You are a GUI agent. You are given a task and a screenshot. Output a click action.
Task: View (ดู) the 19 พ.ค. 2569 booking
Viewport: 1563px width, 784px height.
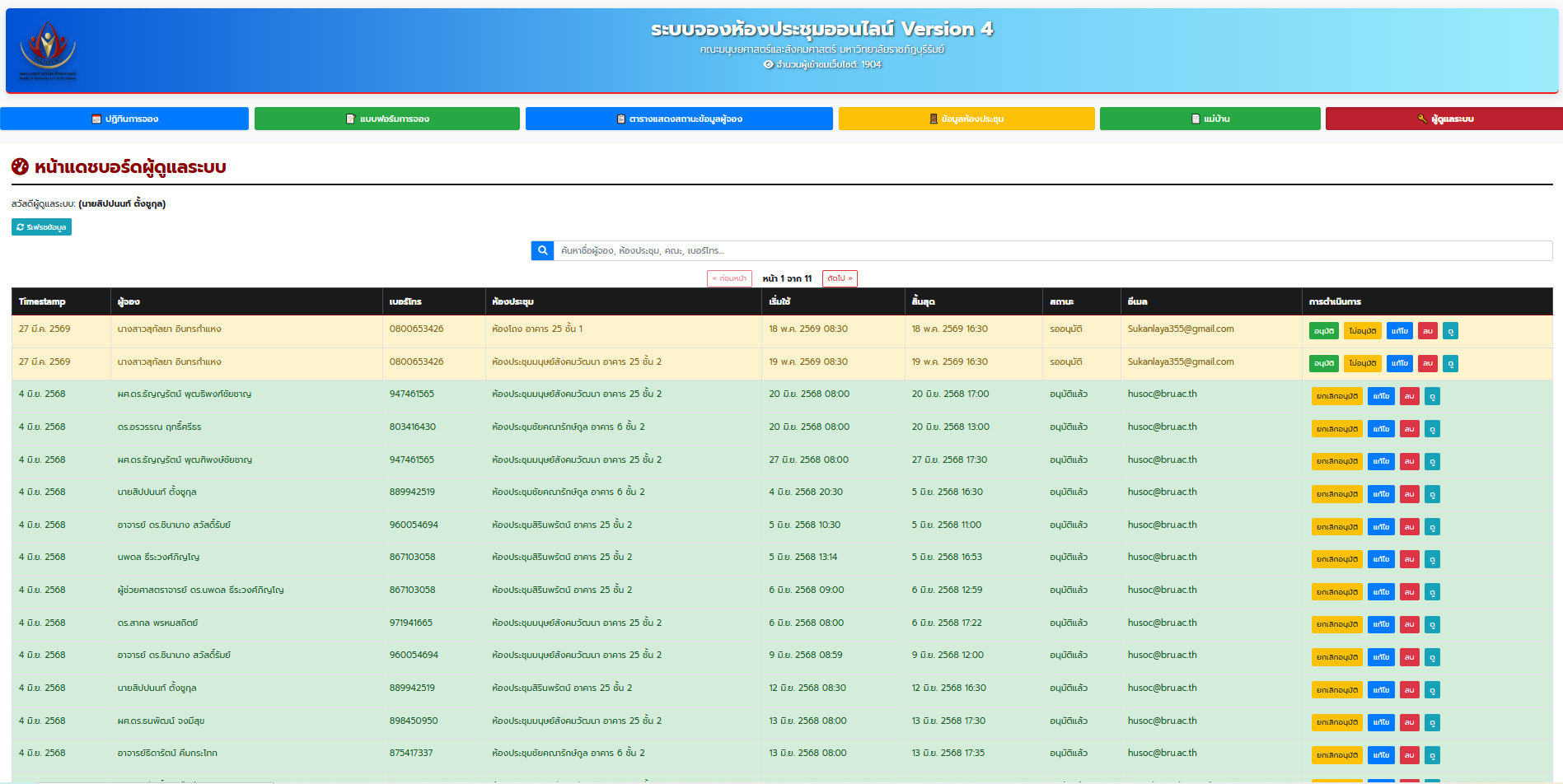pos(1450,363)
